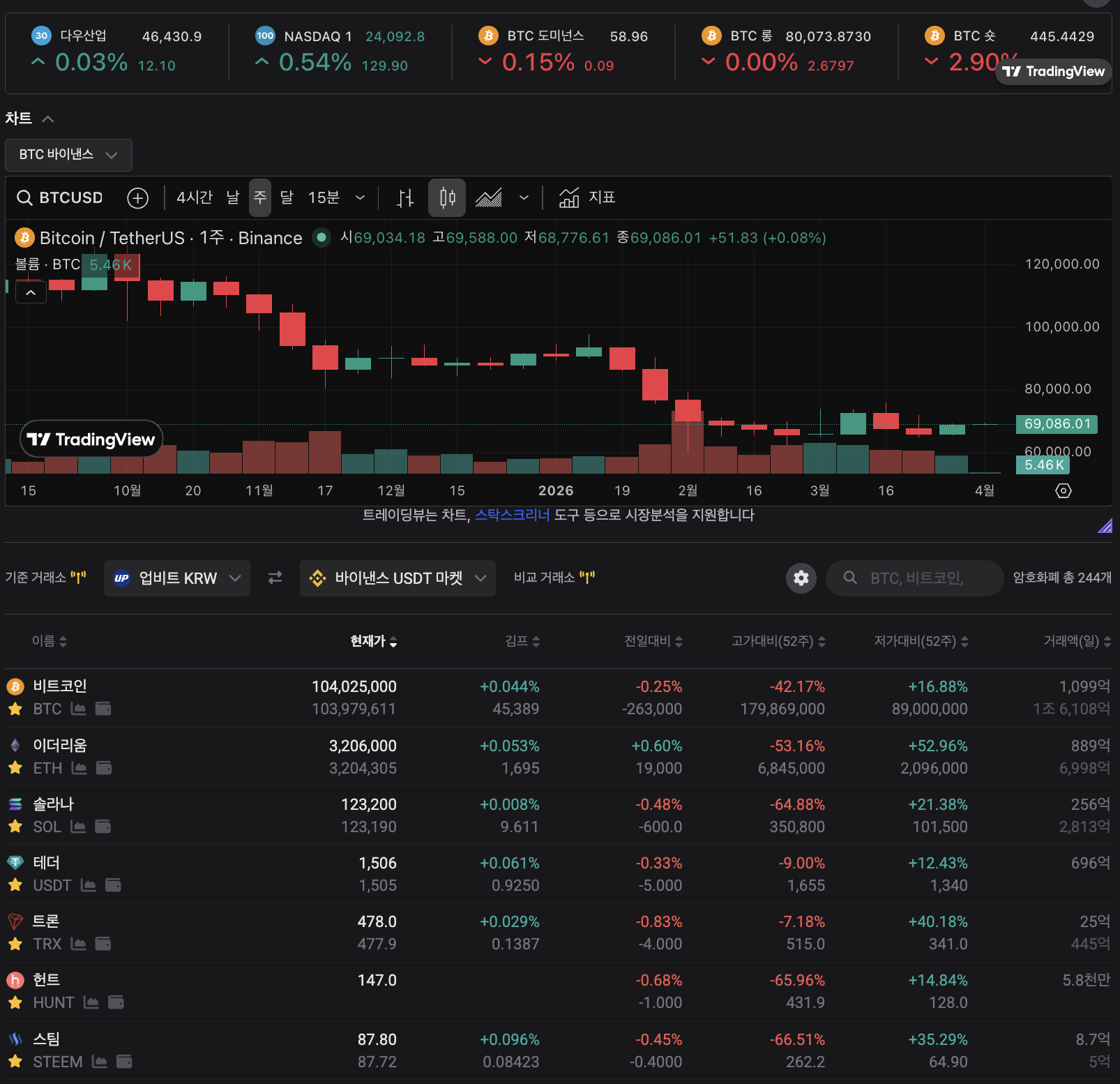The height and width of the screenshot is (1084, 1120).
Task: Add a comparison symbol with the plus icon
Action: 138,198
